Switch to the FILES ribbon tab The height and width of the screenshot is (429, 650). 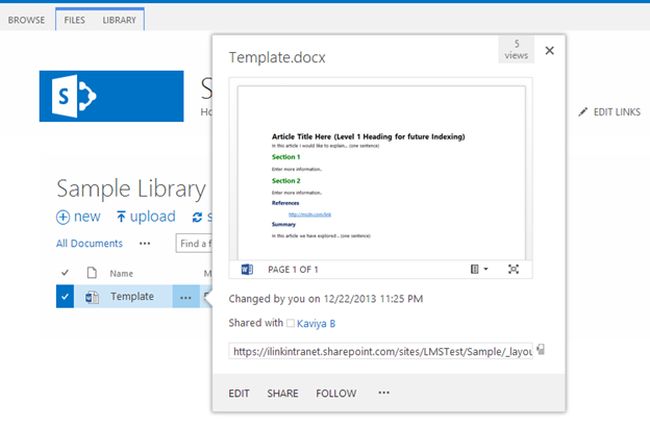click(x=73, y=19)
